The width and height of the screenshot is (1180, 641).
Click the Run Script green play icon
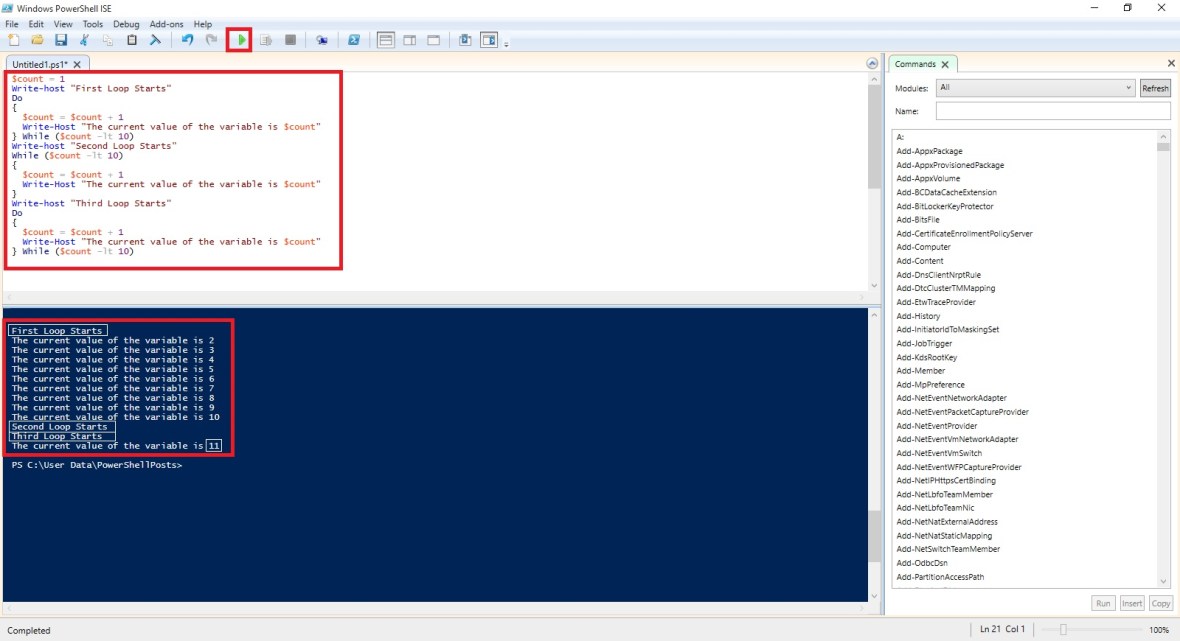point(240,40)
